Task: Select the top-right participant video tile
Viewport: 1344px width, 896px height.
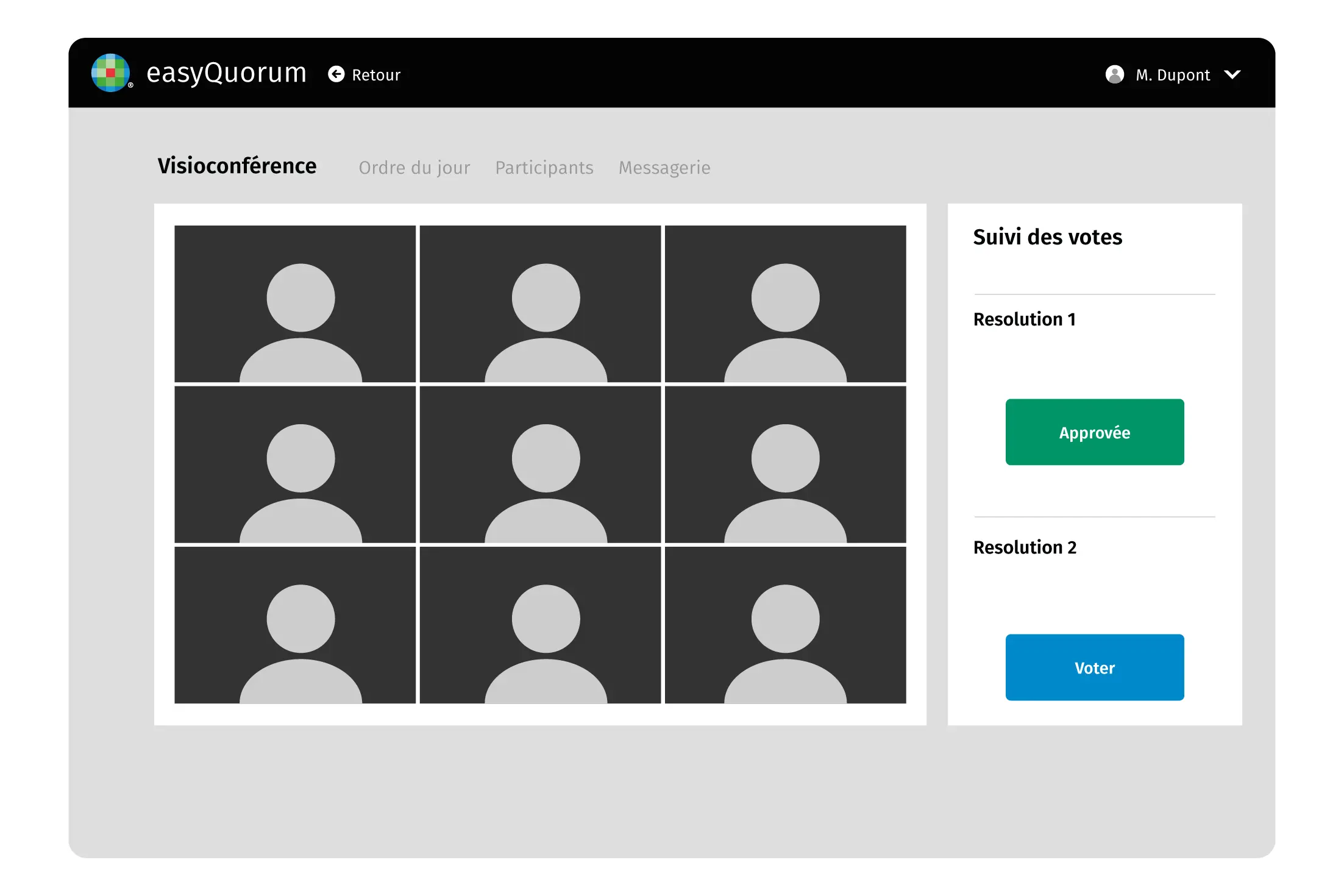Action: click(x=785, y=304)
